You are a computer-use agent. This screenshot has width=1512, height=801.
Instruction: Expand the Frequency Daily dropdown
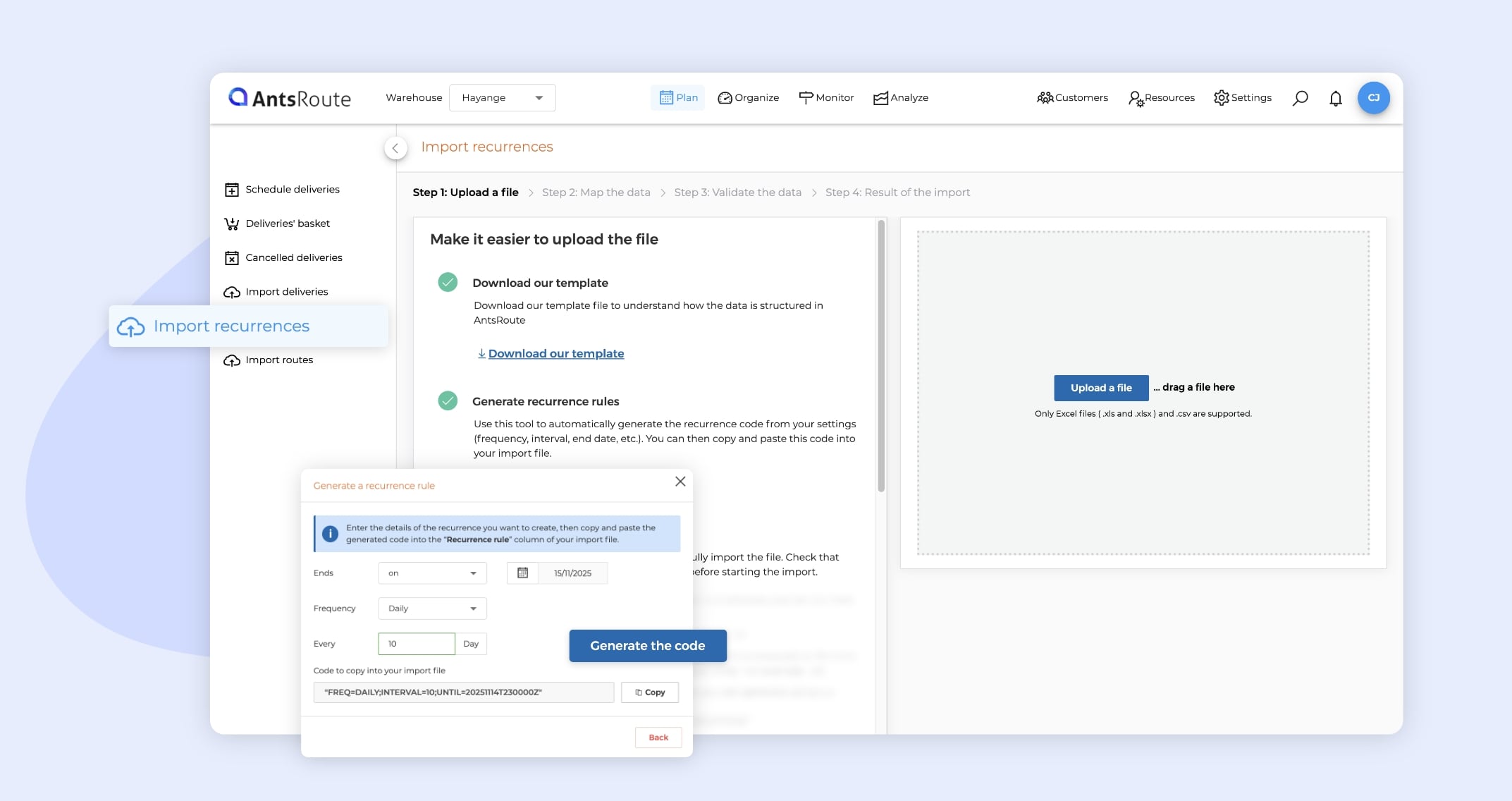pyautogui.click(x=432, y=609)
